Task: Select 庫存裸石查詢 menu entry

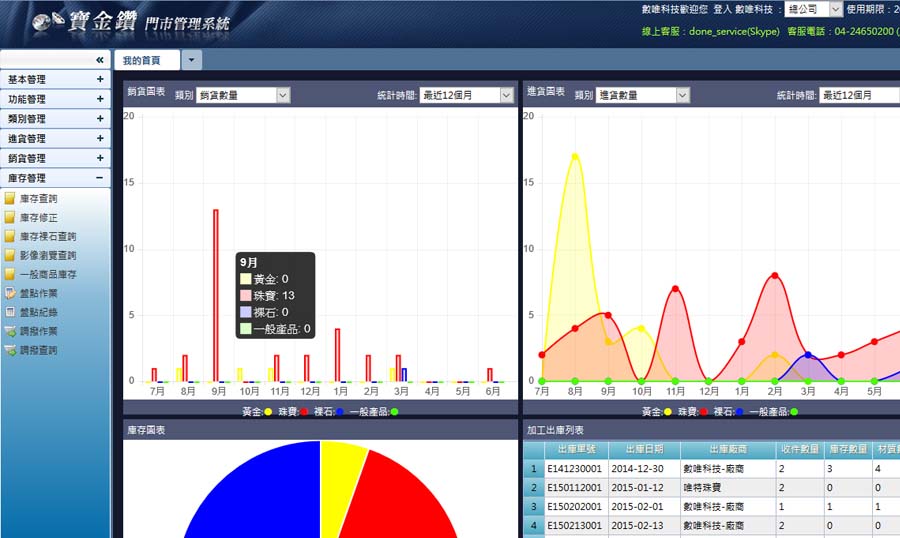Action: pos(48,237)
